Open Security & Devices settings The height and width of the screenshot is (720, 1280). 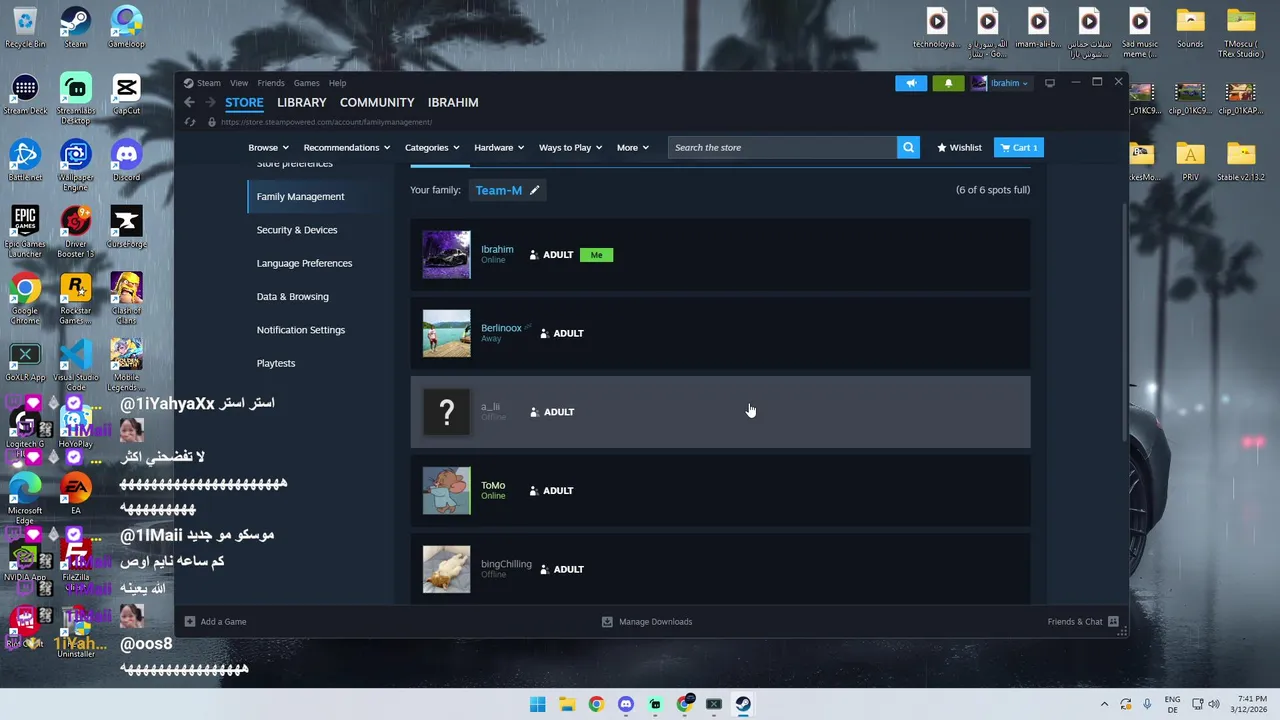coord(297,230)
